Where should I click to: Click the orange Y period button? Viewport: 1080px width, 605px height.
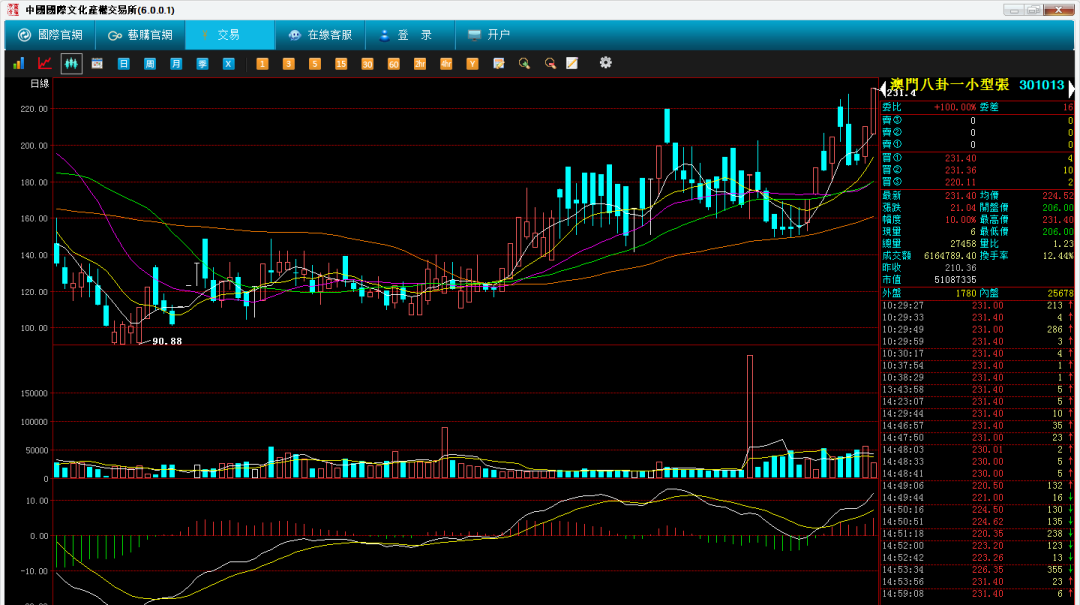pos(472,63)
